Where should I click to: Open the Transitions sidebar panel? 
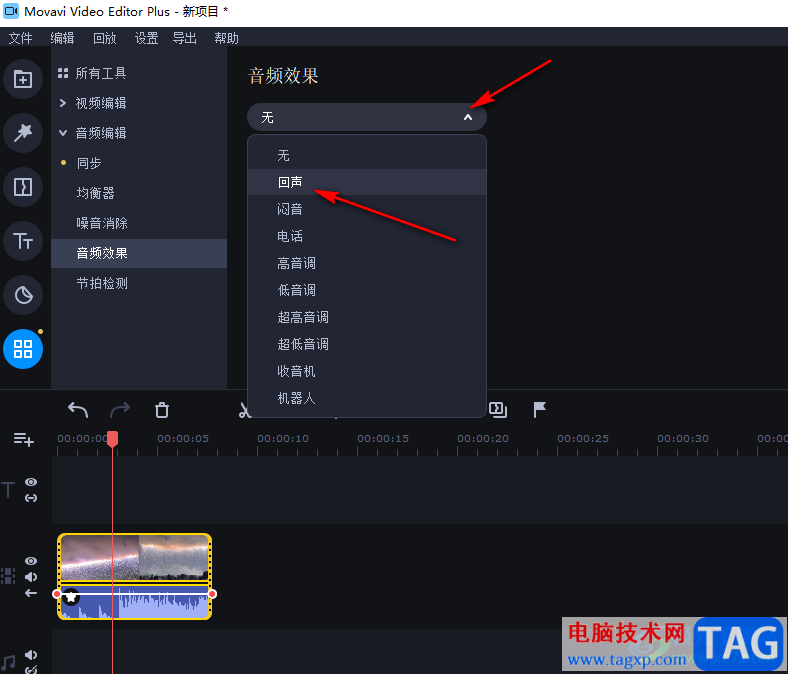click(x=23, y=187)
